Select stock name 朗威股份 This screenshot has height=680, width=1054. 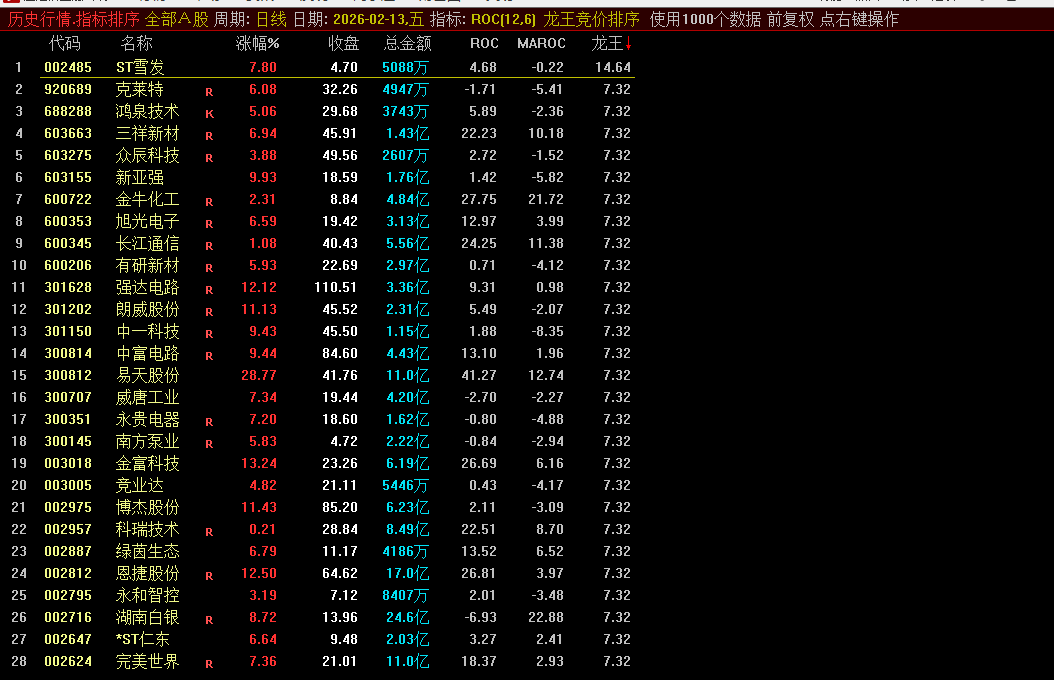pos(147,309)
